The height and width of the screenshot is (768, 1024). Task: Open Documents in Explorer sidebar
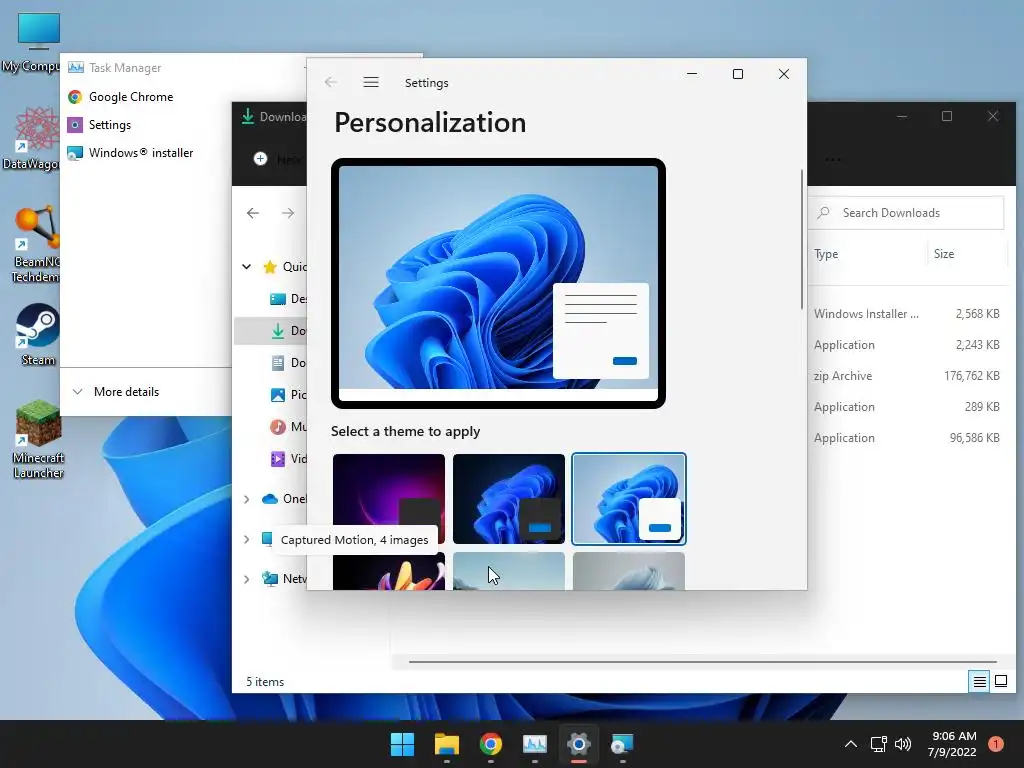287,362
